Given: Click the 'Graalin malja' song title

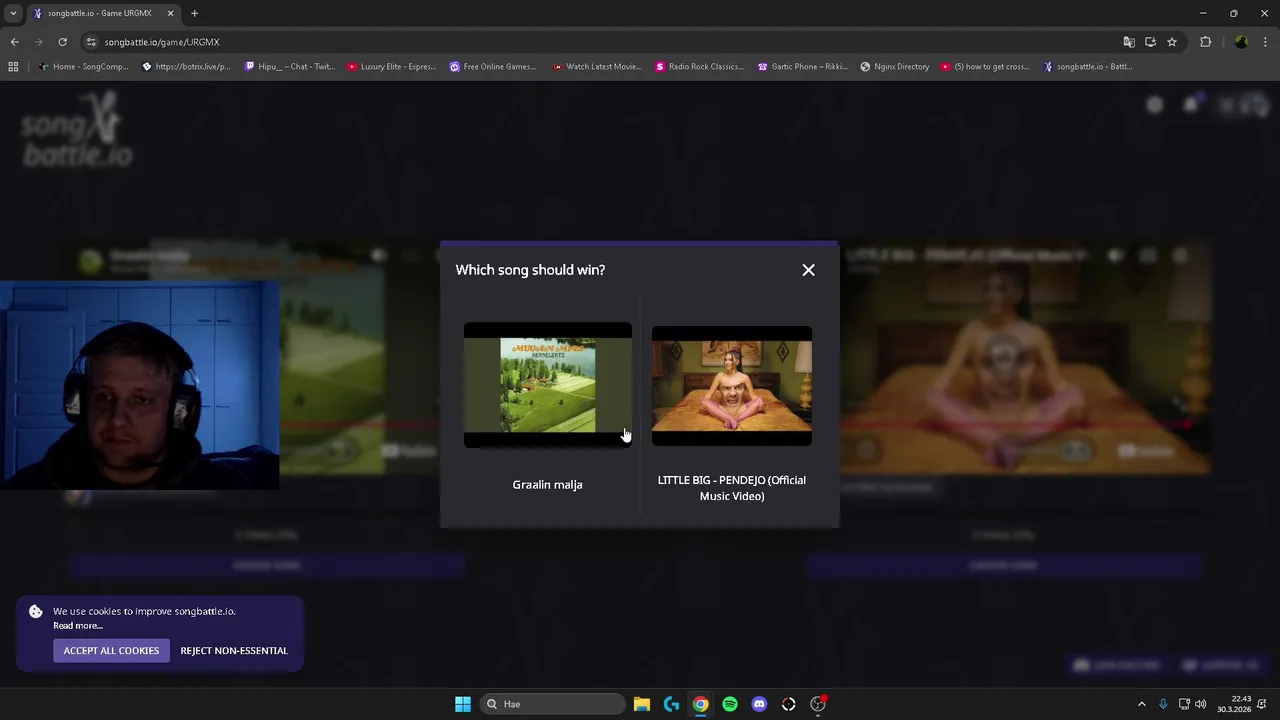Looking at the screenshot, I should tap(547, 484).
